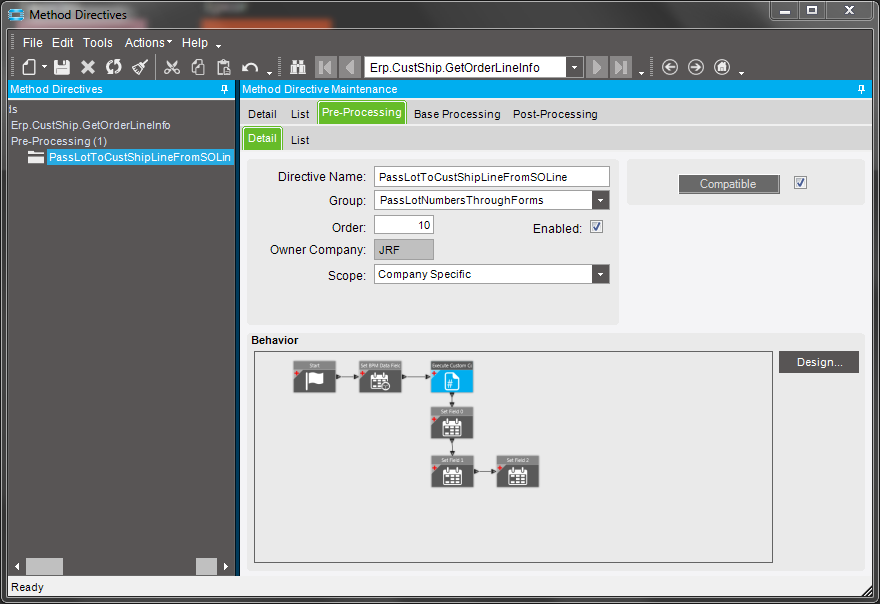Click the tree panel scroll left arrow
Image resolution: width=880 pixels, height=604 pixels.
pyautogui.click(x=17, y=566)
